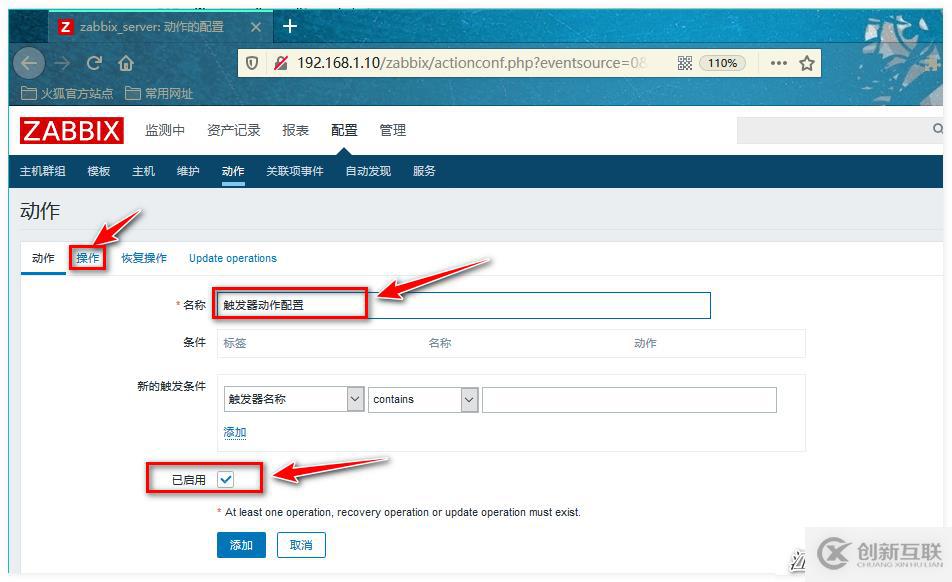Go to 自动发现 submenu

[x=369, y=171]
